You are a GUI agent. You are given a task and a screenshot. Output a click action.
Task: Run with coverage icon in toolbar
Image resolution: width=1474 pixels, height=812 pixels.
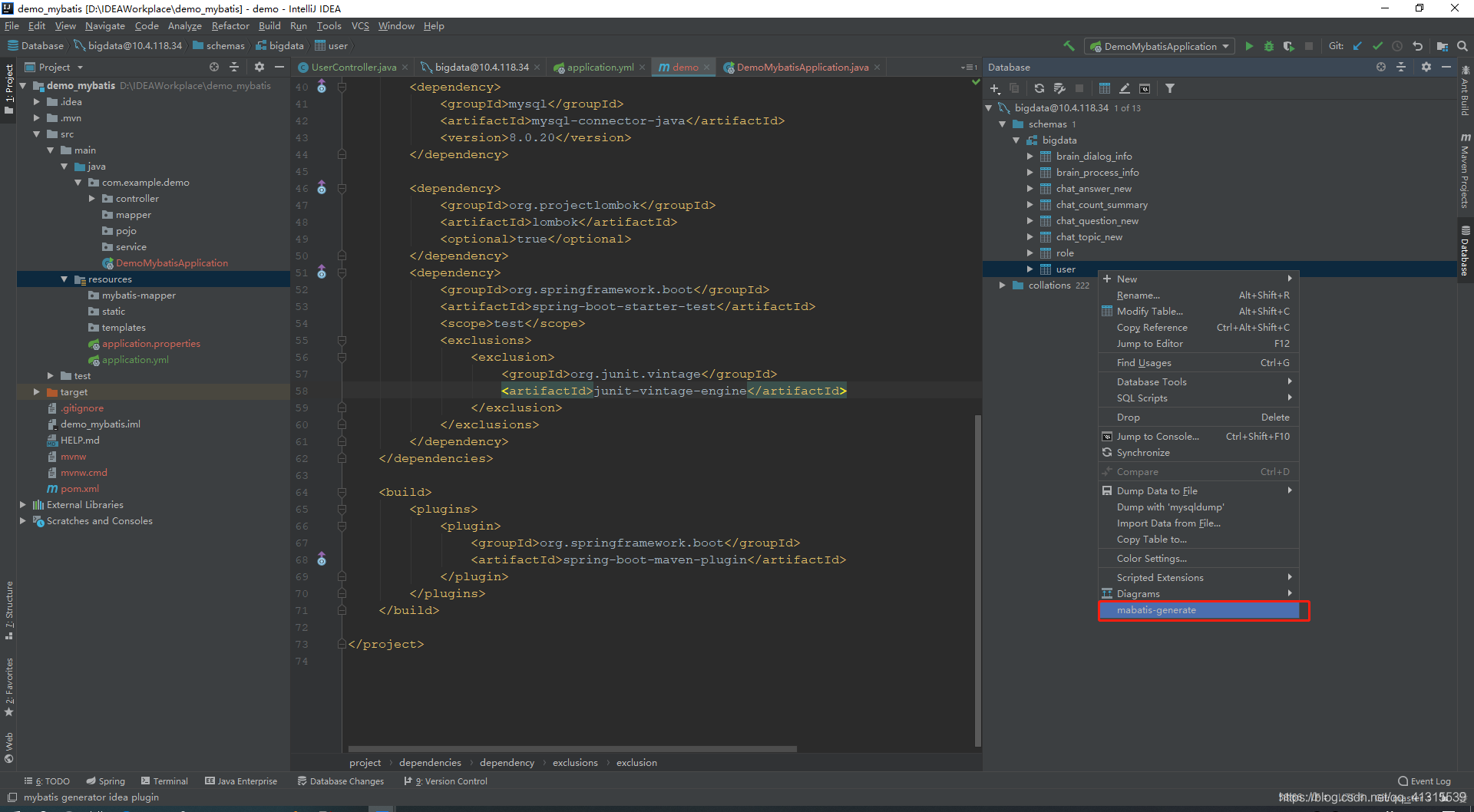[x=1289, y=46]
